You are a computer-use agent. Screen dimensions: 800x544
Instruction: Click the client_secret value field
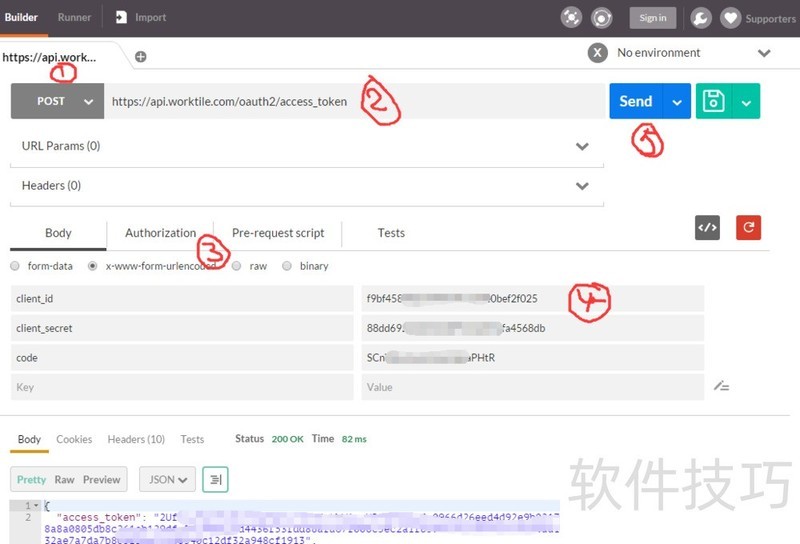click(533, 328)
